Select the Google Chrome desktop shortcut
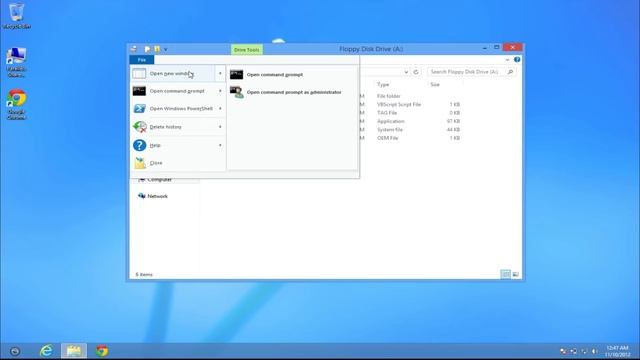This screenshot has height=360, width=640. pos(16,104)
